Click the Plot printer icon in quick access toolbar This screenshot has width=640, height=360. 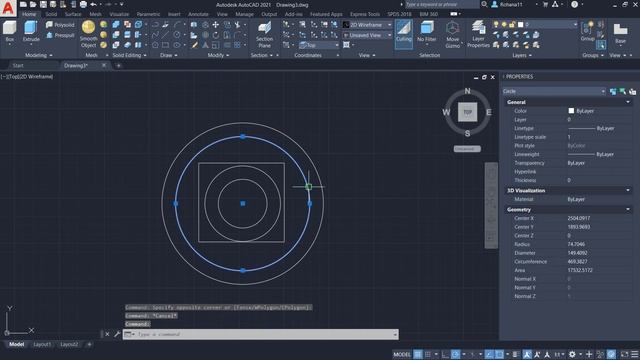(x=83, y=4)
